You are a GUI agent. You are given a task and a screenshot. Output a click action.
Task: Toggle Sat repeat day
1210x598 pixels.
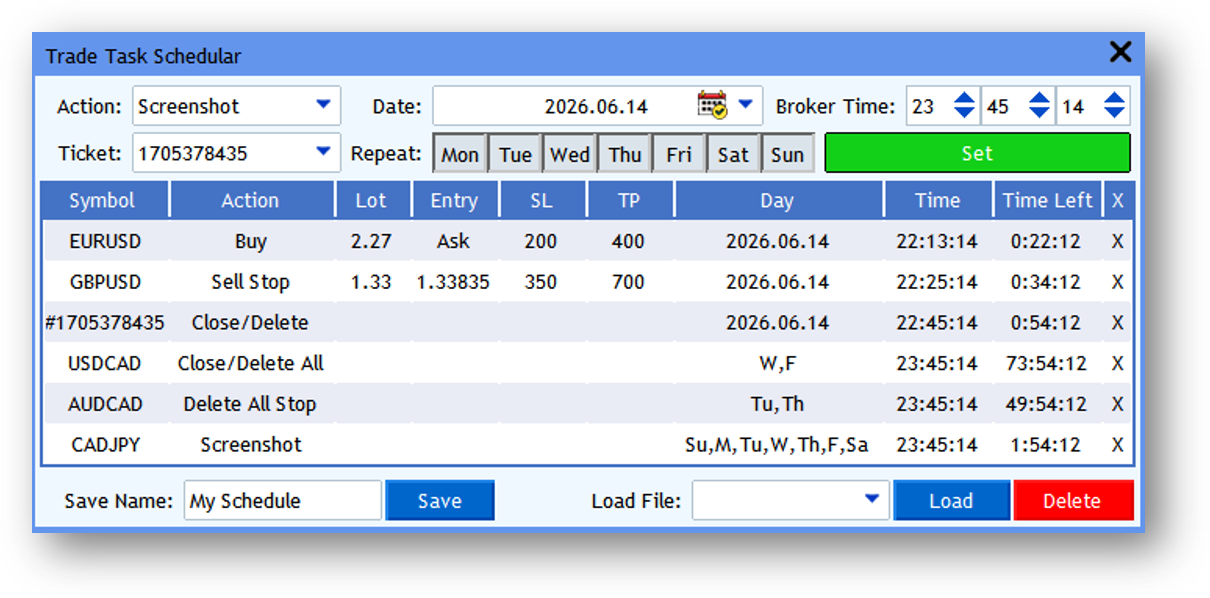click(x=733, y=154)
